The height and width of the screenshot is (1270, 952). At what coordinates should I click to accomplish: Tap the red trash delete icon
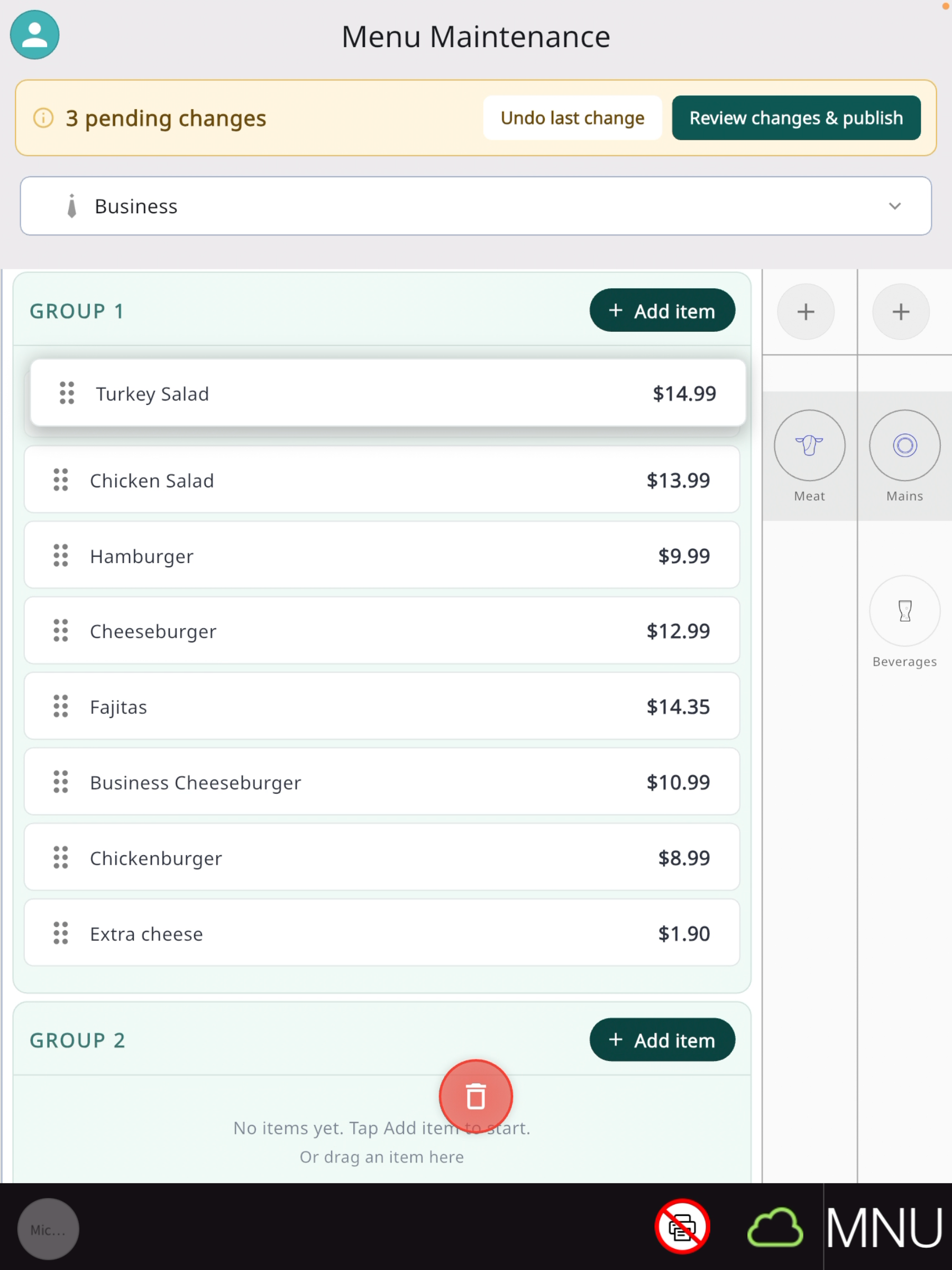[475, 1096]
